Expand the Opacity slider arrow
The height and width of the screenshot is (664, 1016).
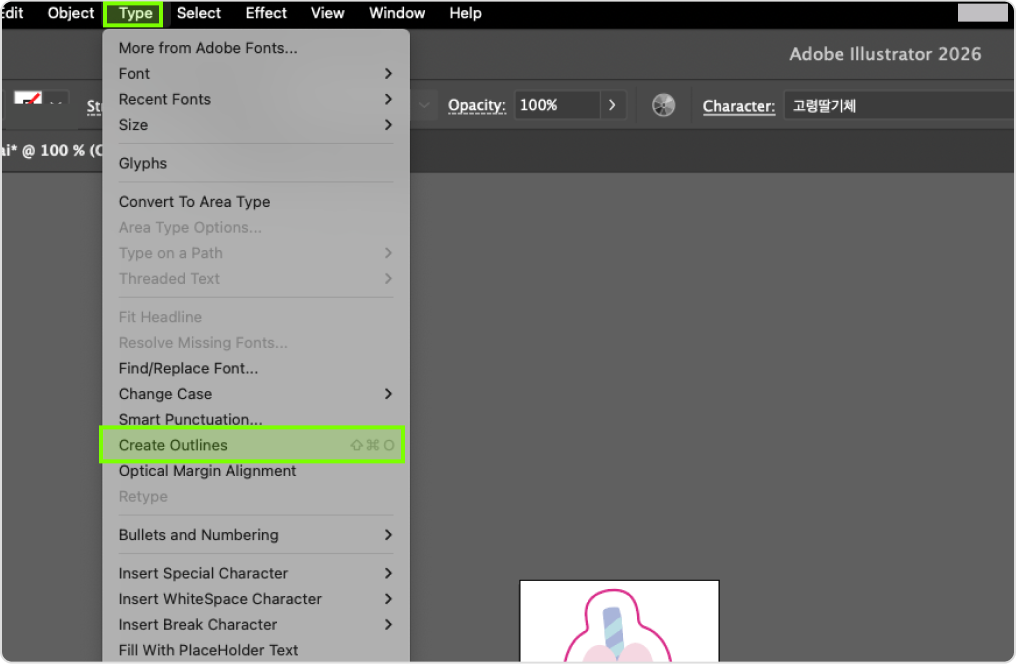[x=612, y=105]
